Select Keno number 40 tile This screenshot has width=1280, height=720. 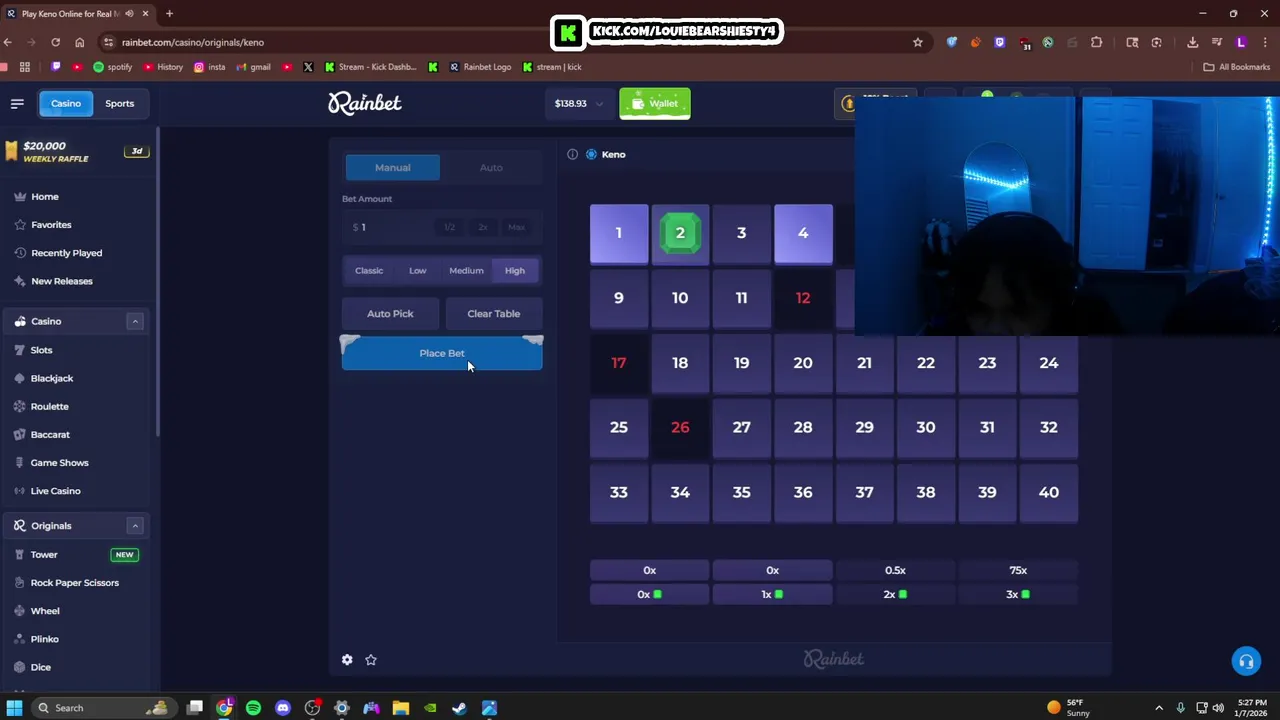pos(1048,493)
